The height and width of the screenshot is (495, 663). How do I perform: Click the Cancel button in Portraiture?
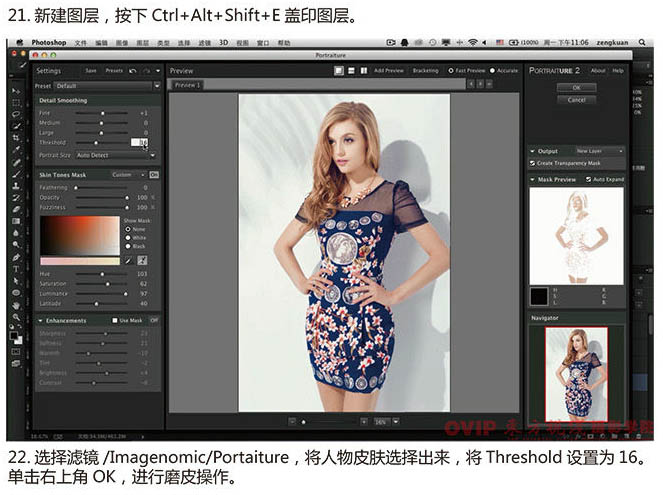point(576,100)
